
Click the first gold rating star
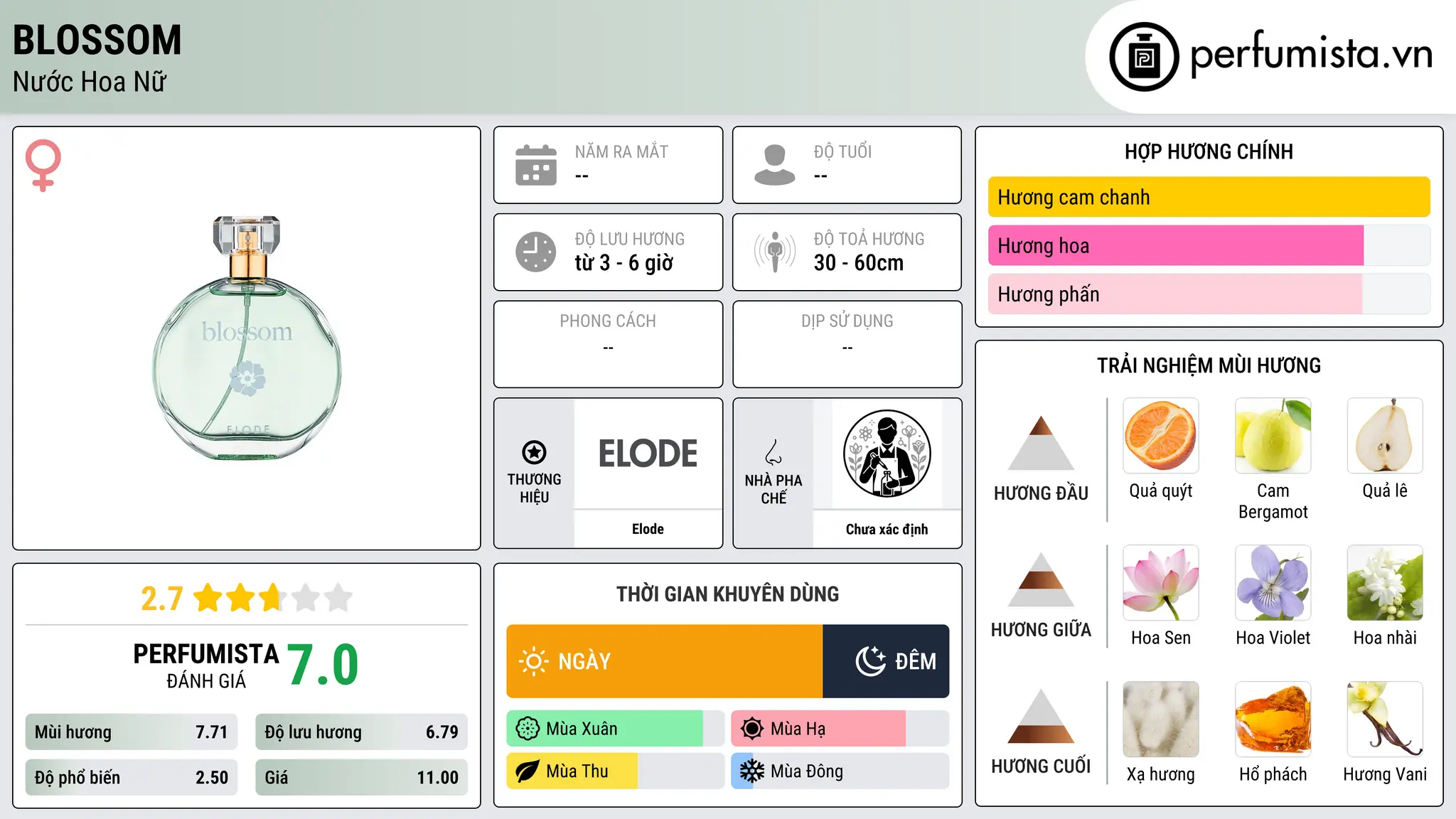tap(208, 597)
